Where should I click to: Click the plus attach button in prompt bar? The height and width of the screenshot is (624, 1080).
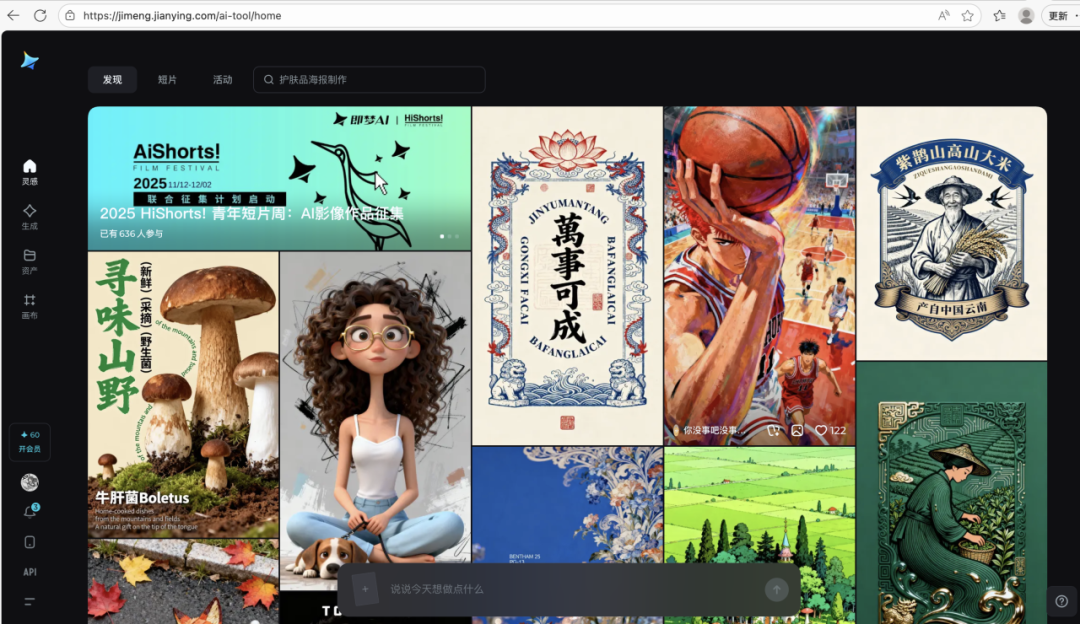(x=365, y=589)
